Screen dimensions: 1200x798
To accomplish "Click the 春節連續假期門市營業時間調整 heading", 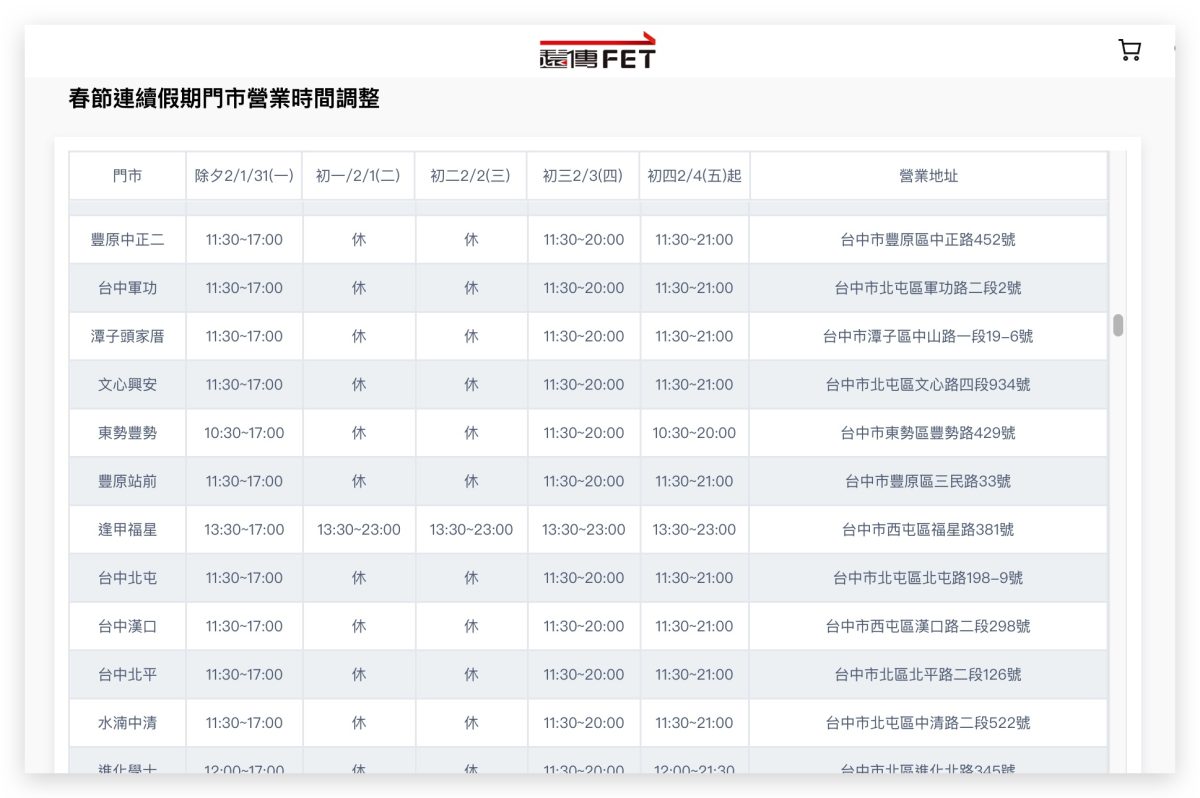I will (224, 99).
